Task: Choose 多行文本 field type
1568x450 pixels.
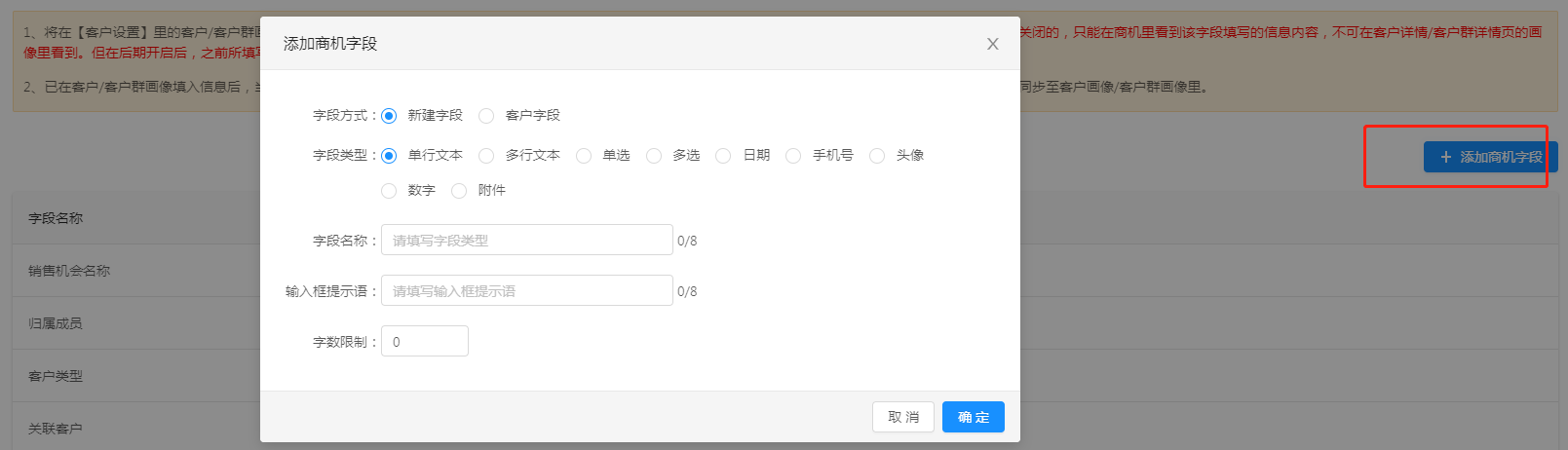Action: pyautogui.click(x=487, y=156)
